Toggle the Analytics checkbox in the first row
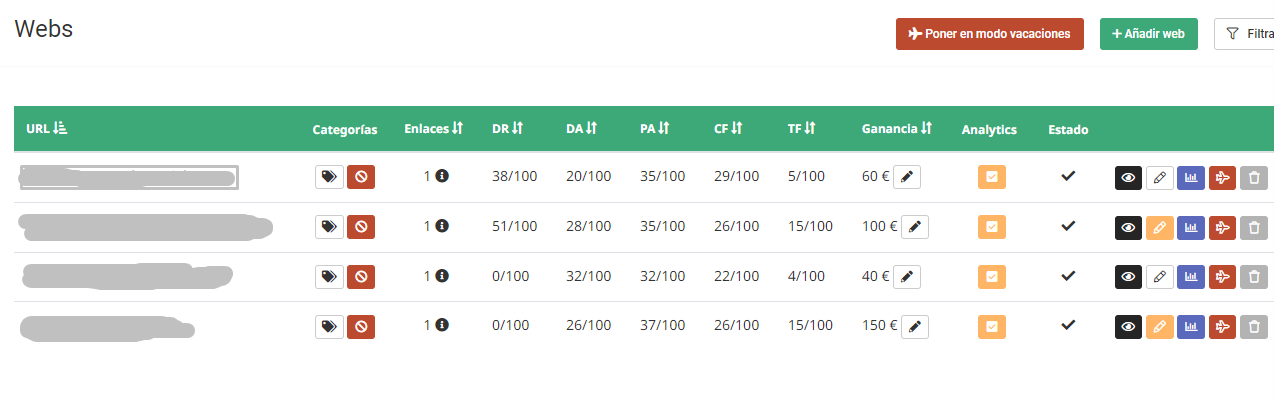Image resolution: width=1274 pixels, height=405 pixels. 991,177
